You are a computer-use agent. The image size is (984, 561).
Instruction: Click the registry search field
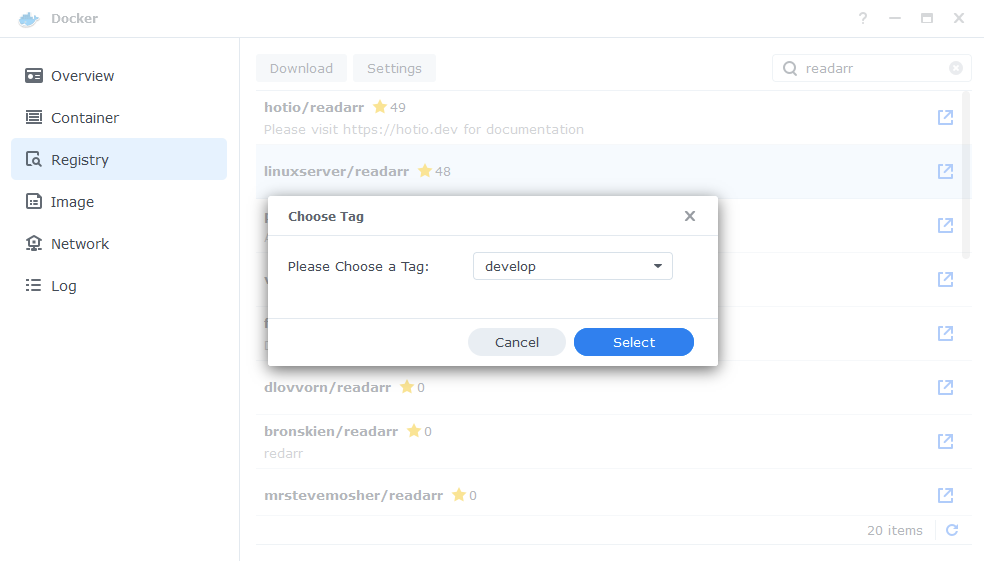[x=871, y=68]
